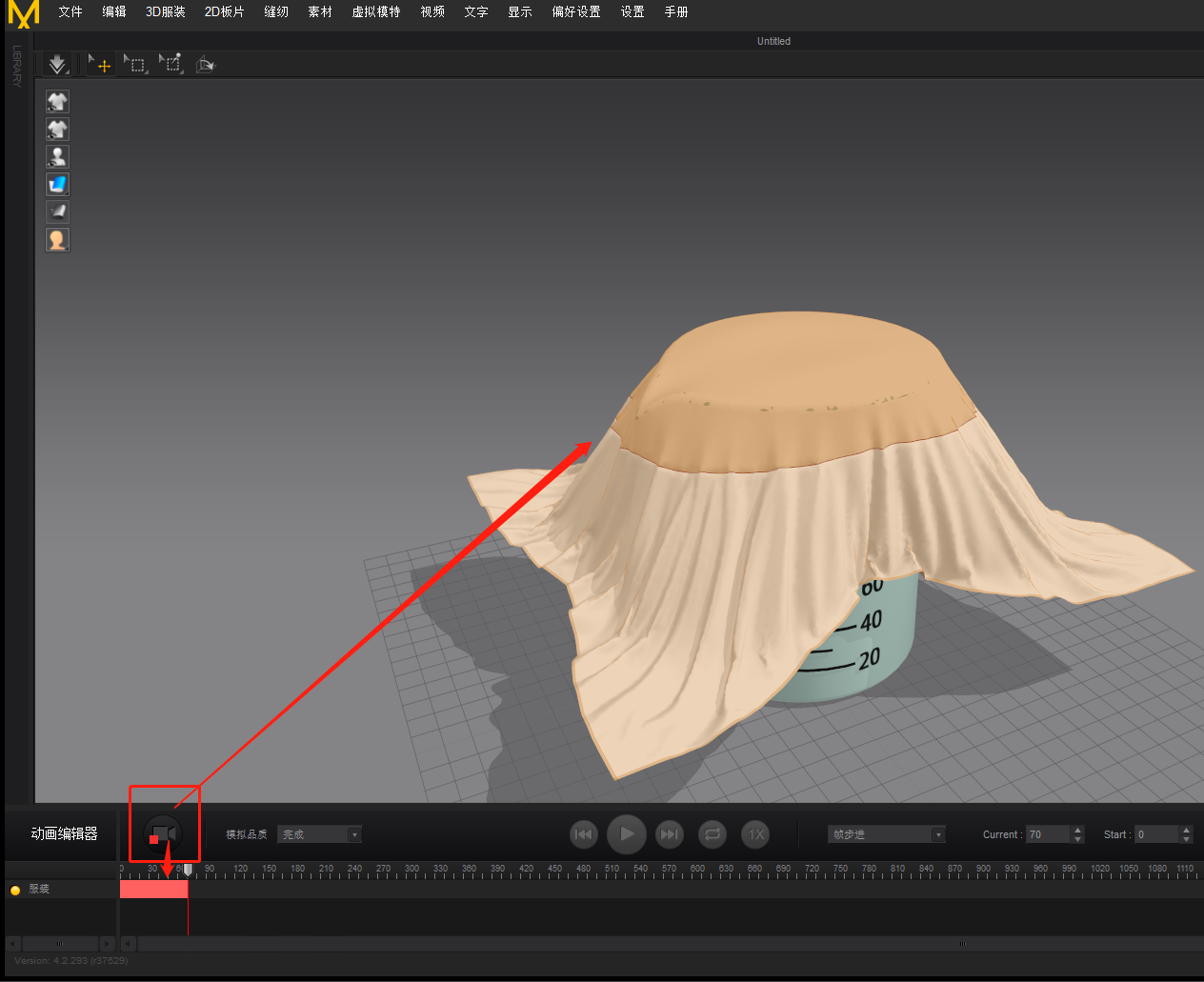Screen dimensions: 1204x982
Task: Open the 设置 menu
Action: point(632,11)
